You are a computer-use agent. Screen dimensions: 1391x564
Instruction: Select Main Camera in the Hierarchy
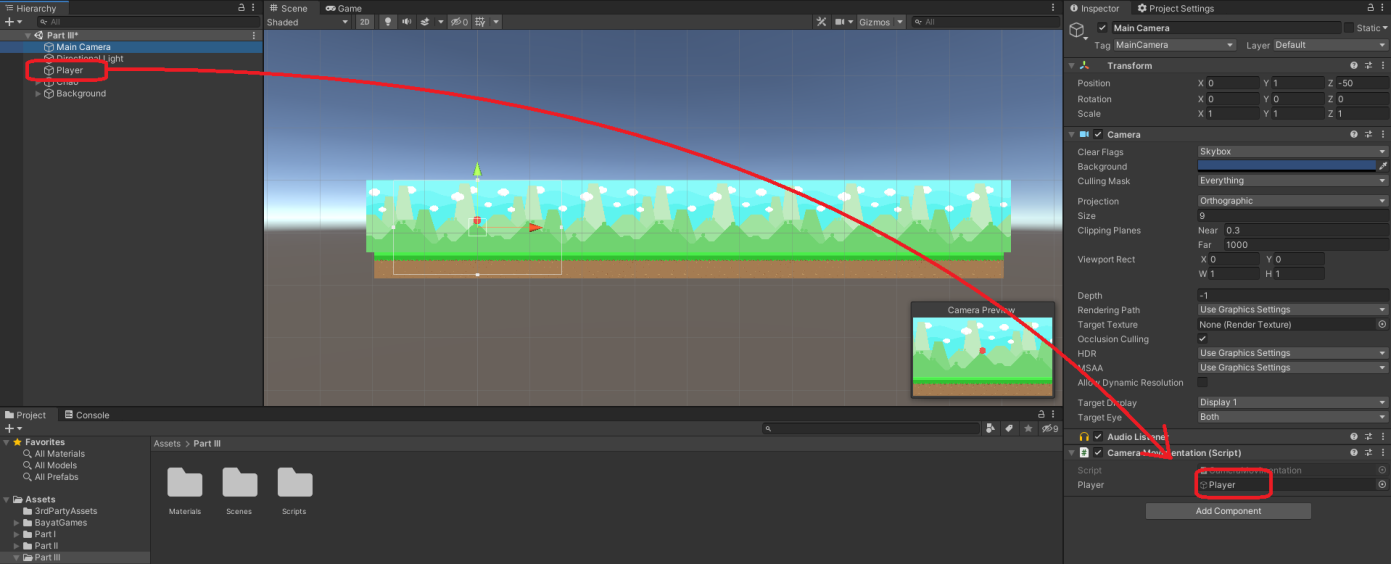pos(83,47)
